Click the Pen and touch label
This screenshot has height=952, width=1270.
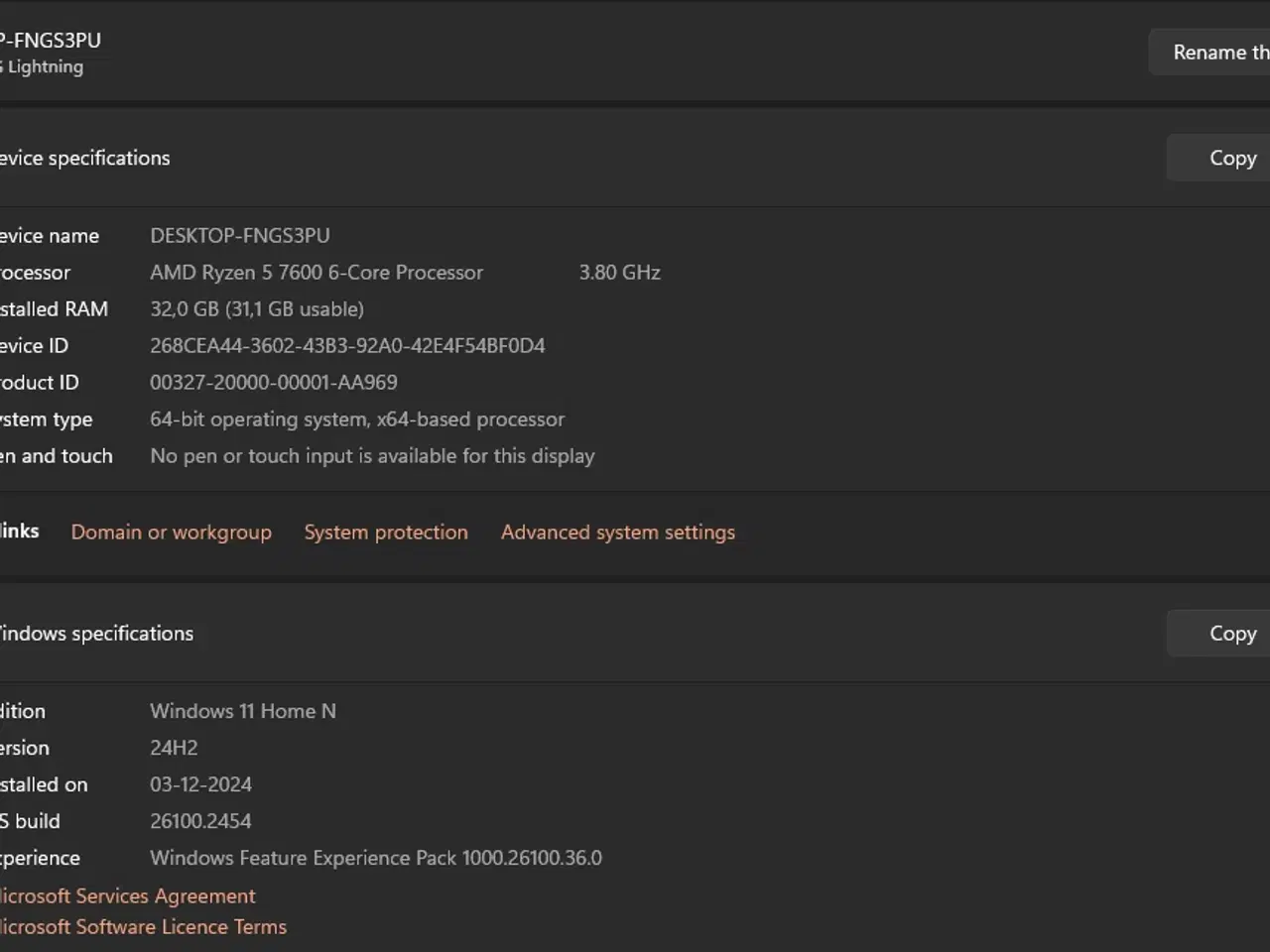[56, 456]
